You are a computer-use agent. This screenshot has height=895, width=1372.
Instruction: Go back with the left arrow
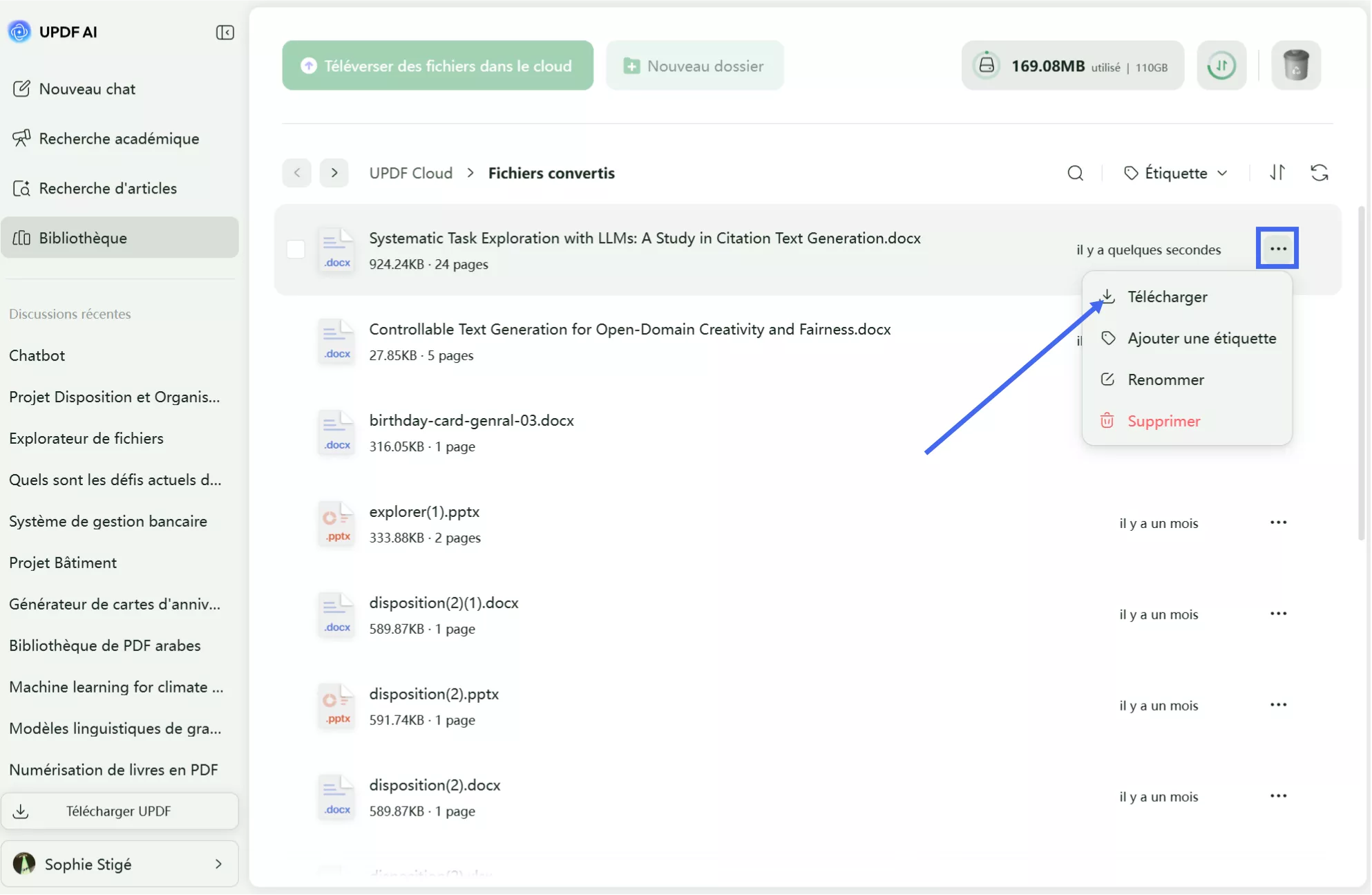pos(297,173)
